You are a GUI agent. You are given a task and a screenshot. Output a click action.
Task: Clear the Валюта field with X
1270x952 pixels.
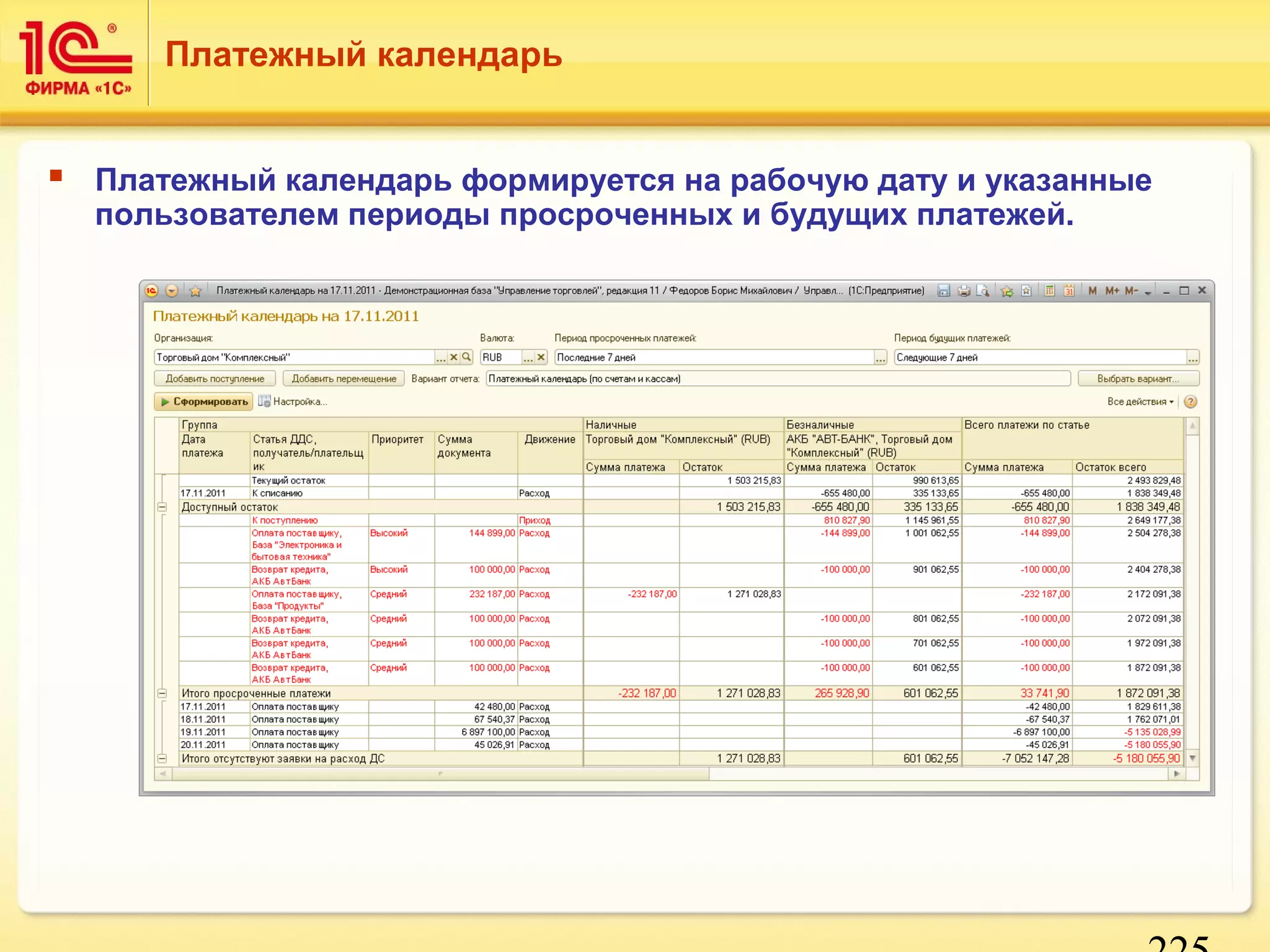pos(541,358)
